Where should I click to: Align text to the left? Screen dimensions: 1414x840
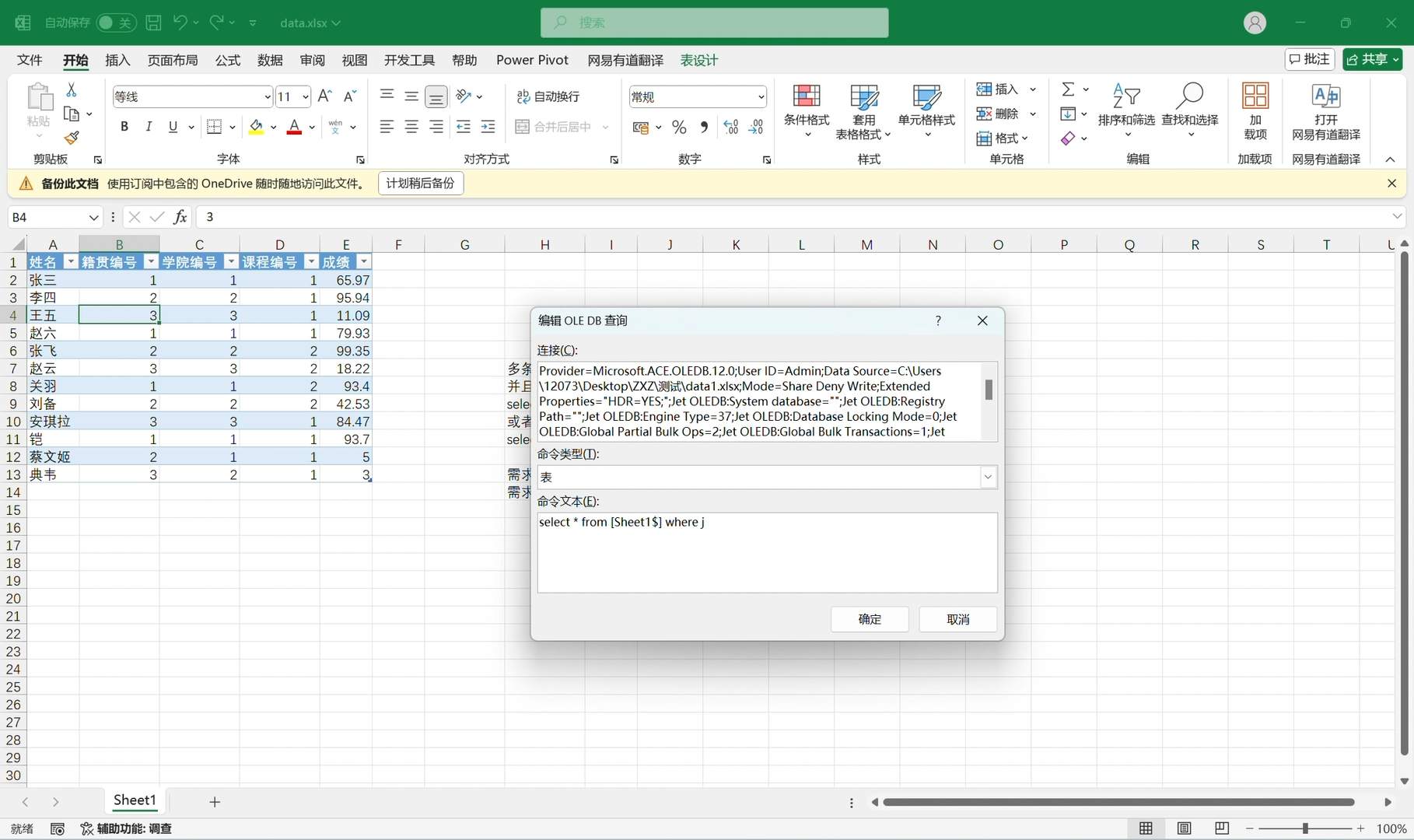(387, 126)
